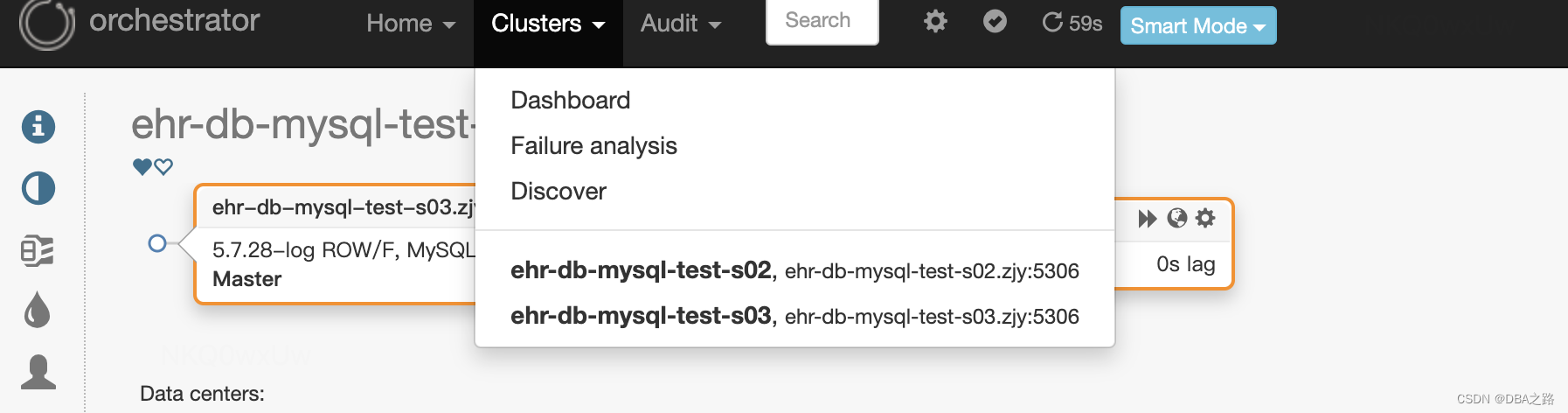Click the checkmark status icon in navbar
Screen dimensions: 1568x413
tap(995, 22)
